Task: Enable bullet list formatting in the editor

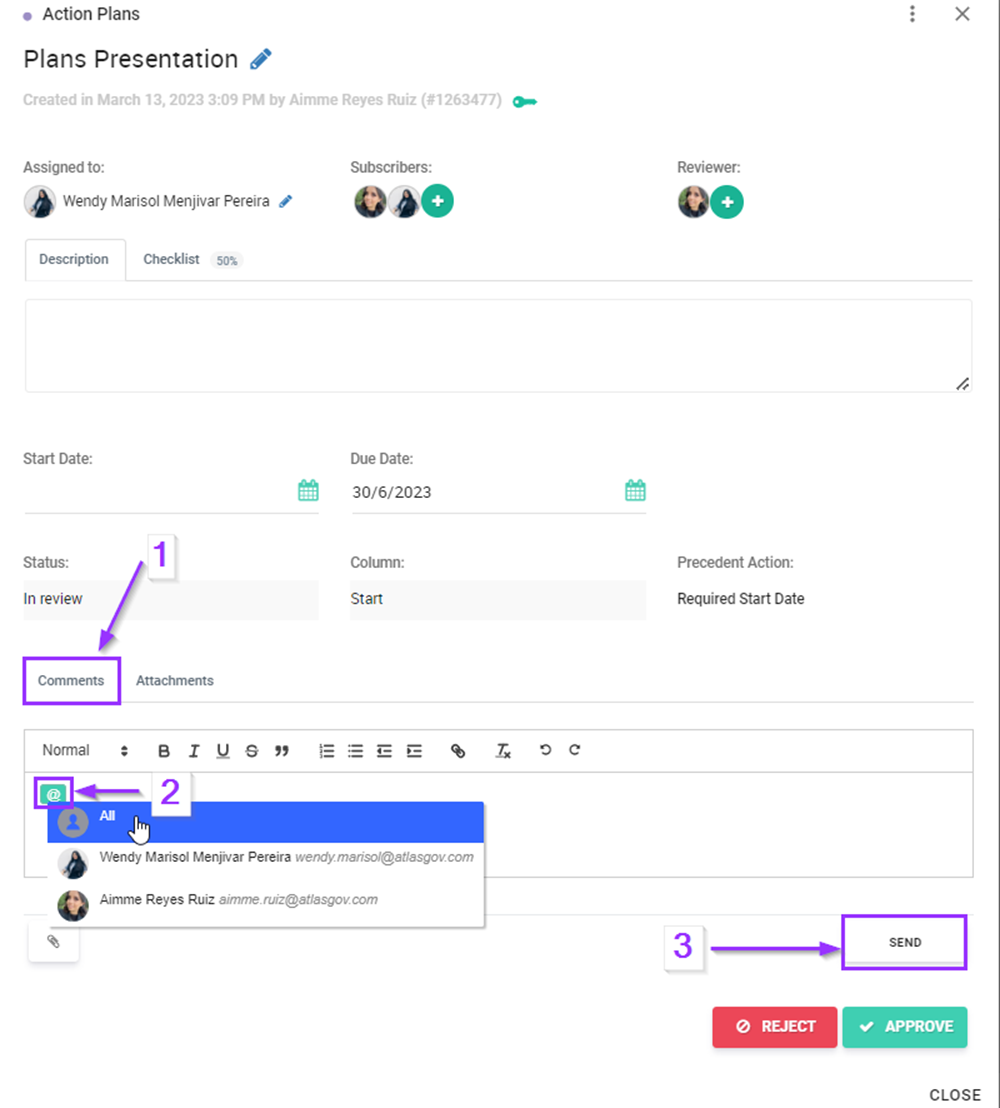Action: pyautogui.click(x=355, y=750)
